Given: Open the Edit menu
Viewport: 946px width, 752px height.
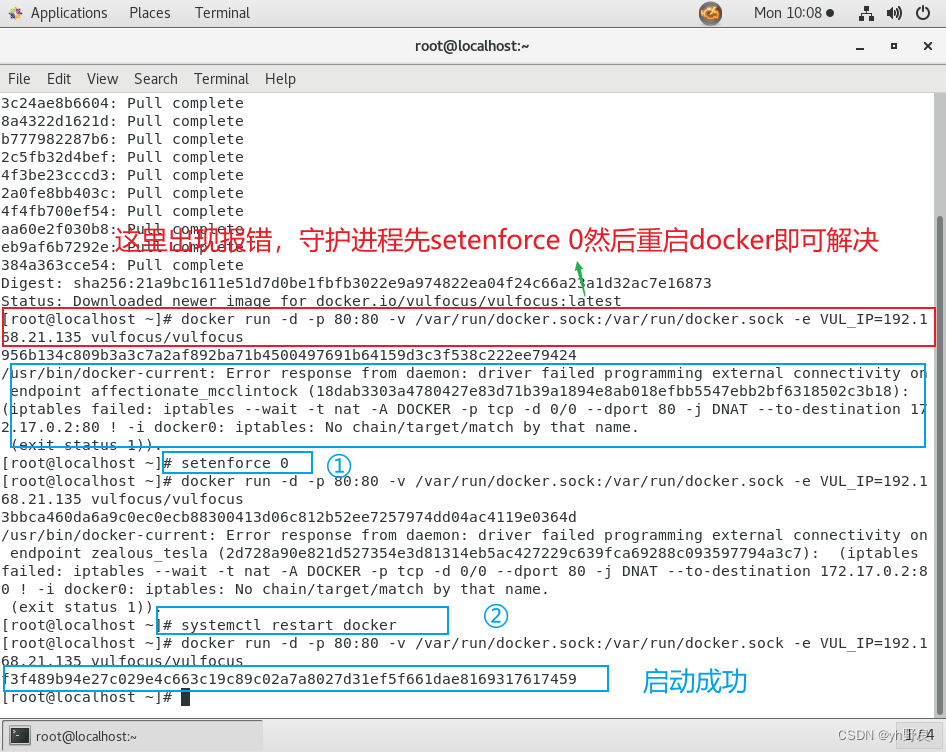Looking at the screenshot, I should pyautogui.click(x=58, y=79).
